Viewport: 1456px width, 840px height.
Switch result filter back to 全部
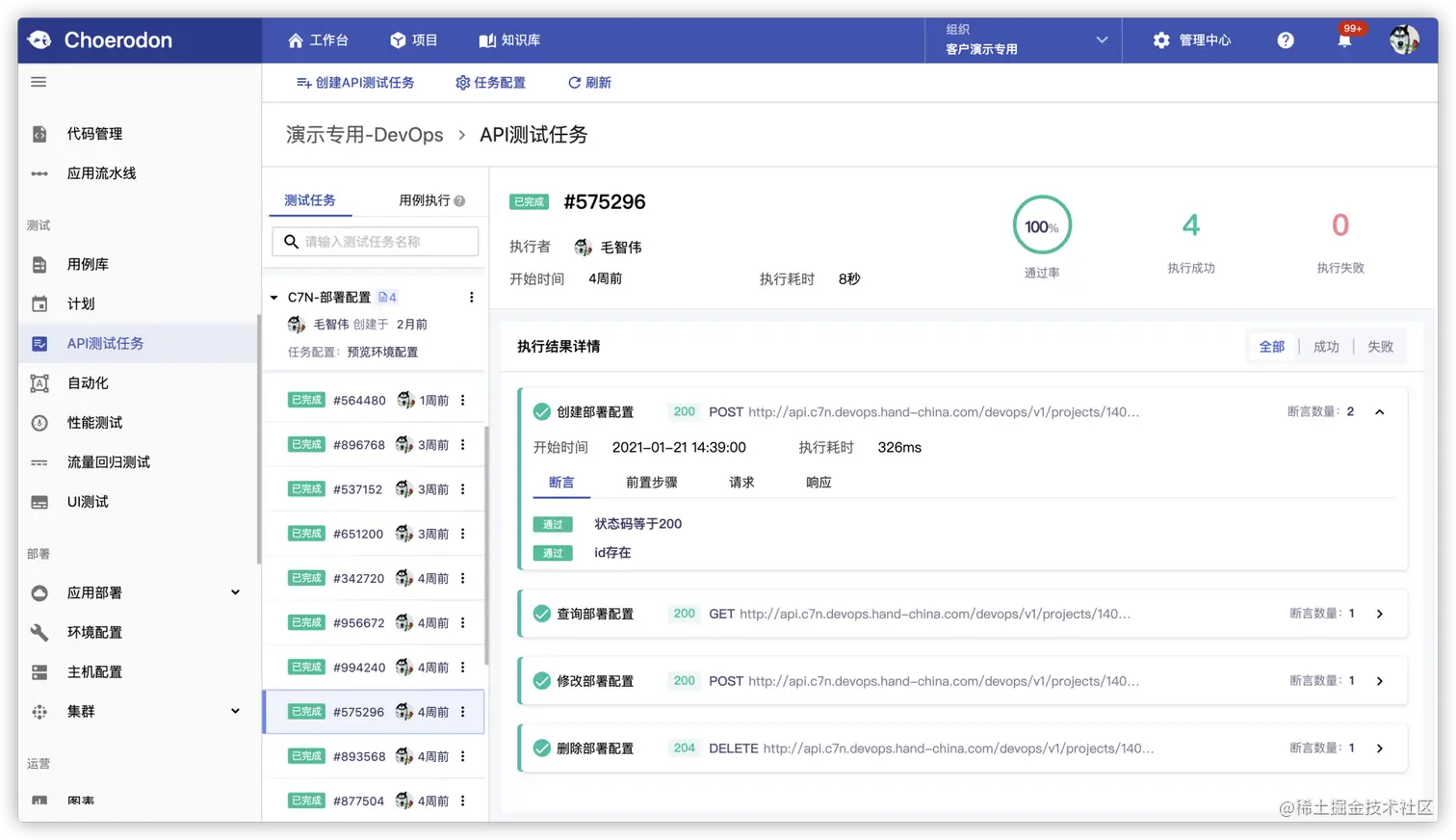click(1272, 346)
